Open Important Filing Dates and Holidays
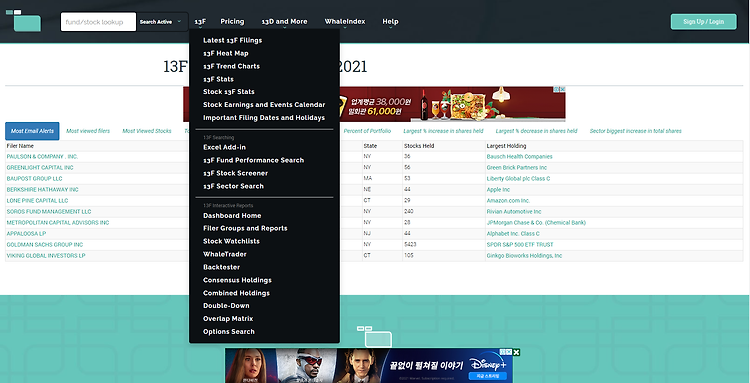Image resolution: width=750 pixels, height=383 pixels. coord(264,117)
